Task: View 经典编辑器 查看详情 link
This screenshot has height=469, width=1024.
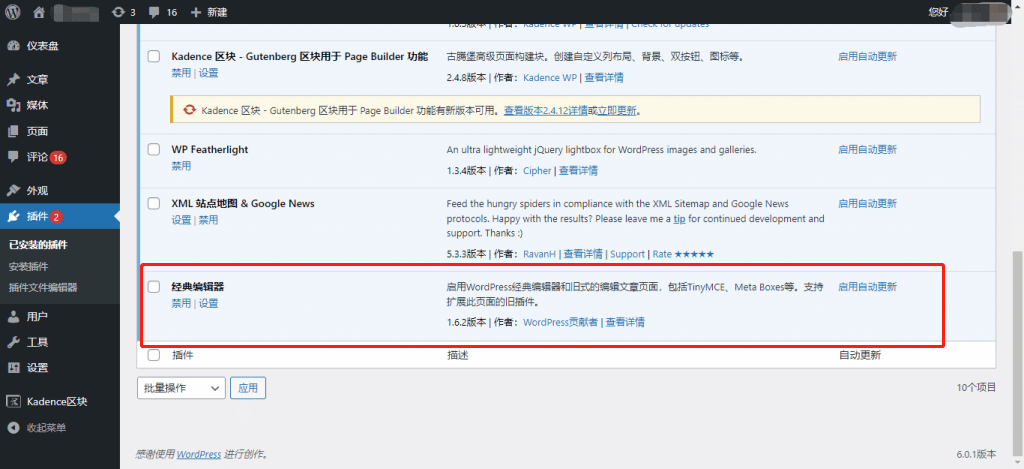Action: (x=625, y=321)
